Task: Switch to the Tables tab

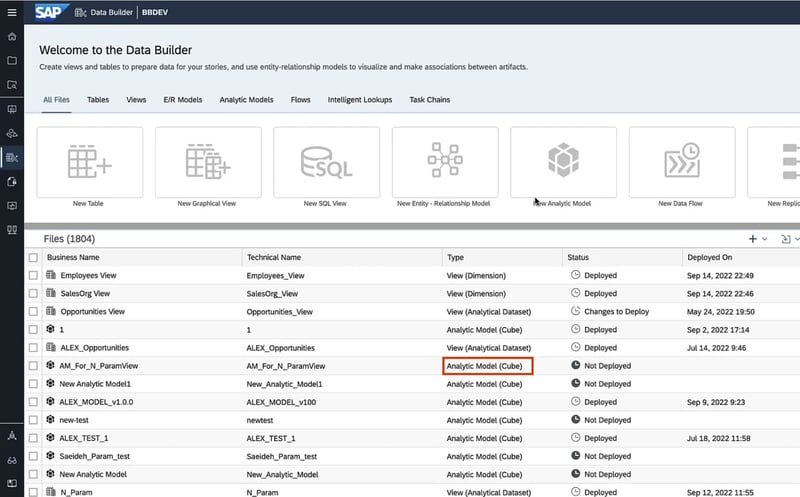Action: 98,100
